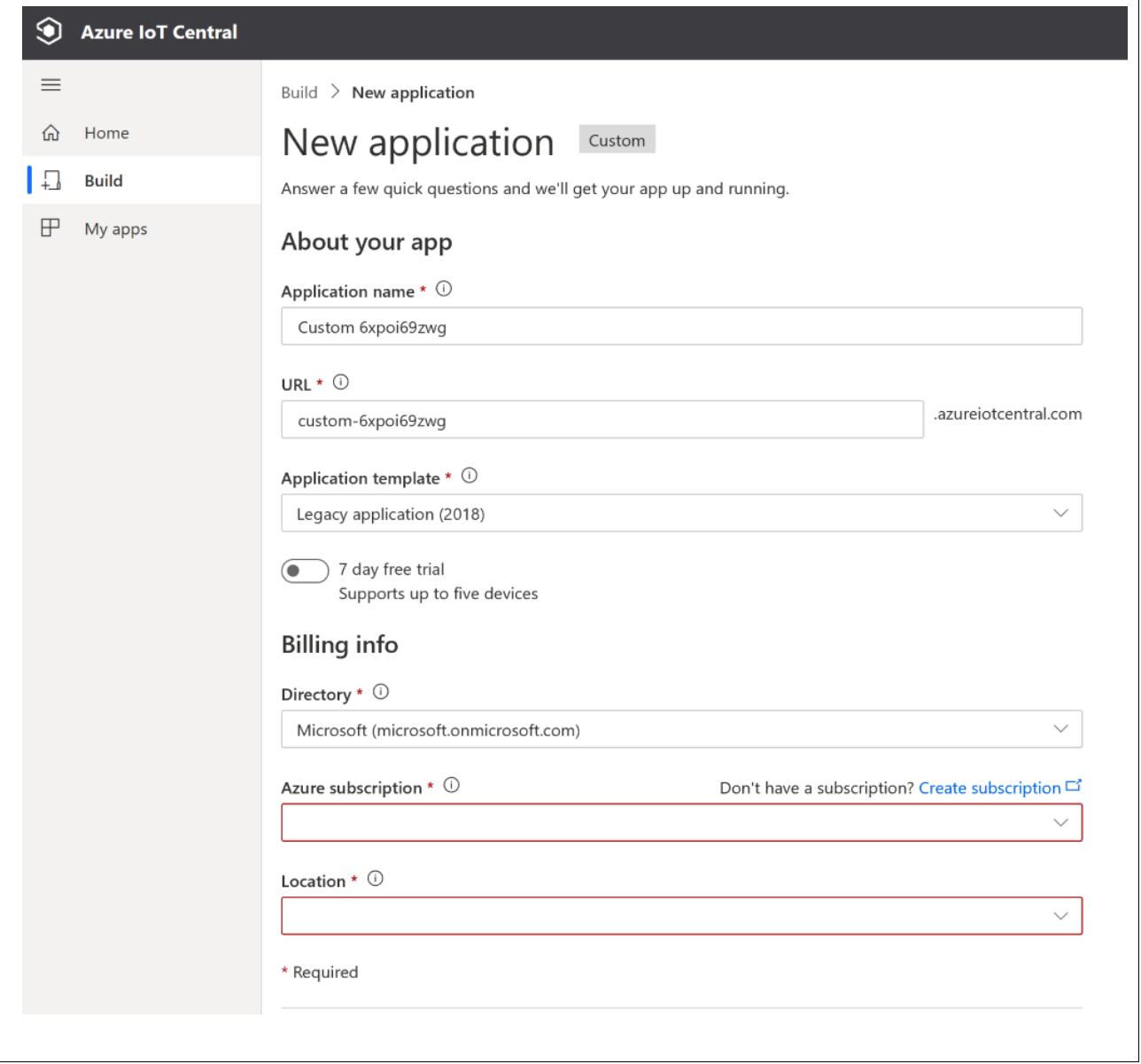The image size is (1141, 1064).
Task: Click the Build breadcrumb link
Action: coord(299,92)
